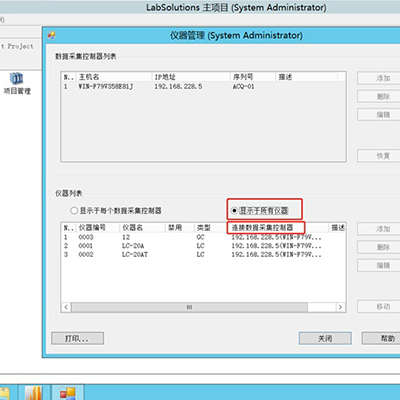Click 编辑 button beside the controller list
400x400 pixels.
379,114
